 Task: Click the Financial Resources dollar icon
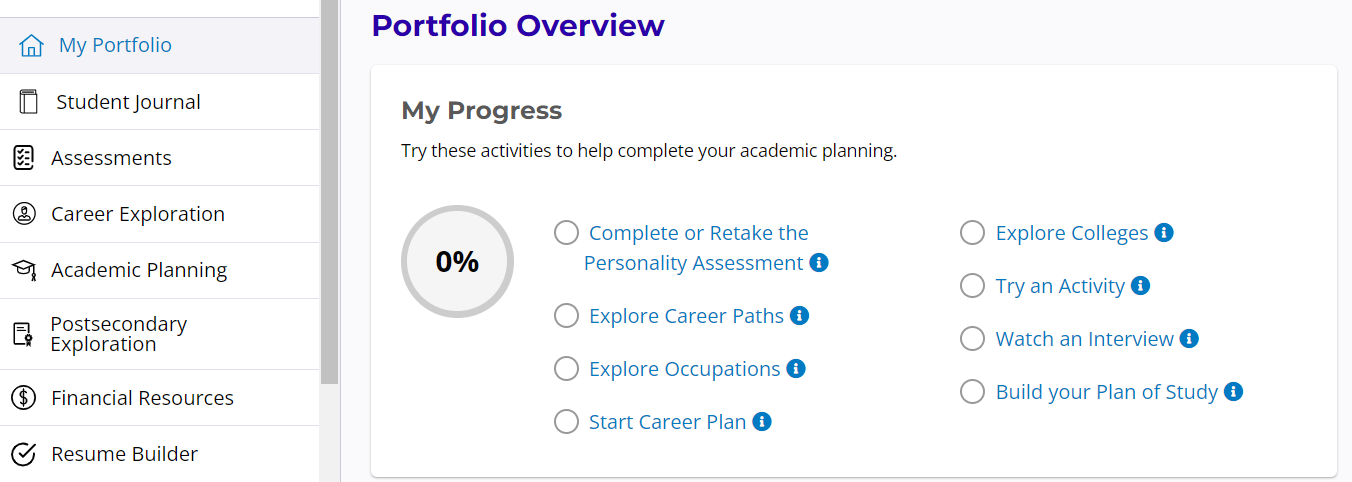click(x=23, y=398)
